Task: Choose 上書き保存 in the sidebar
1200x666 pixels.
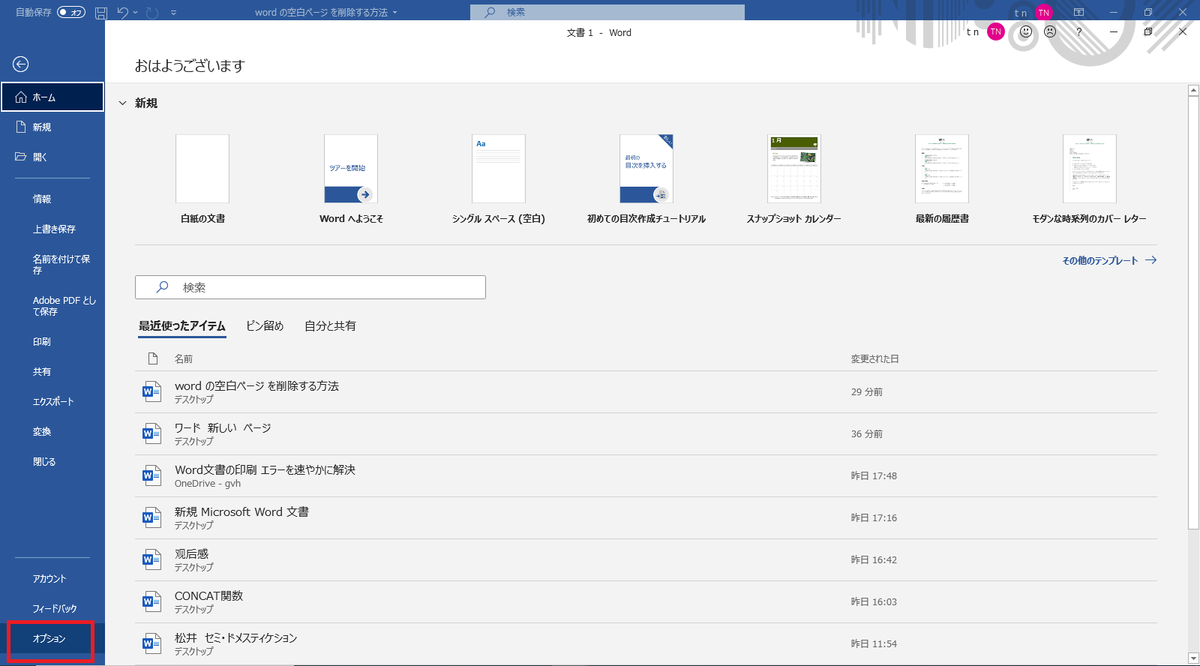Action: click(x=52, y=229)
